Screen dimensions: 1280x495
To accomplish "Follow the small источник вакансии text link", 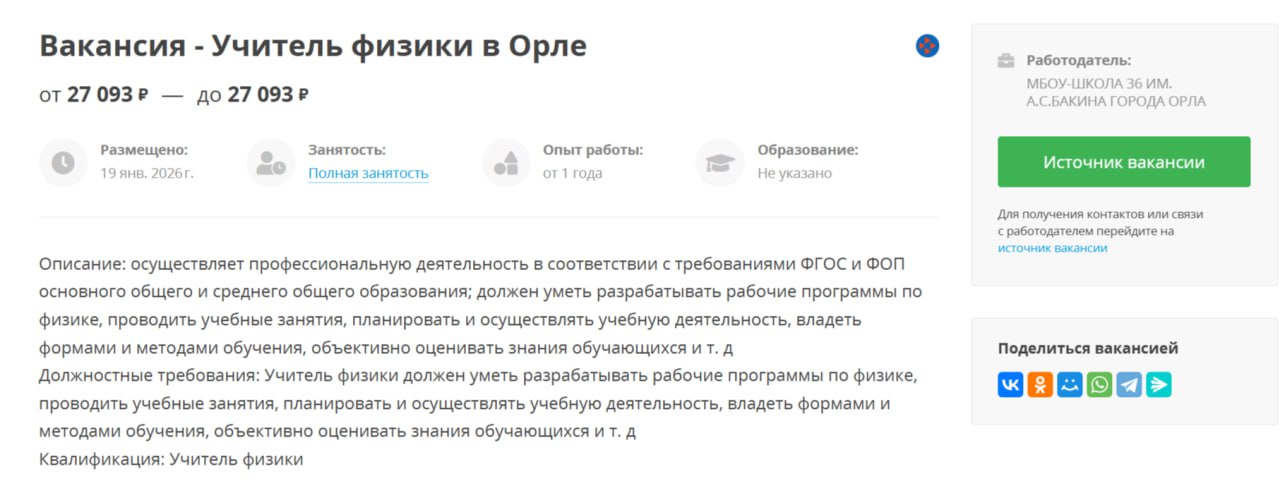I will 1052,248.
